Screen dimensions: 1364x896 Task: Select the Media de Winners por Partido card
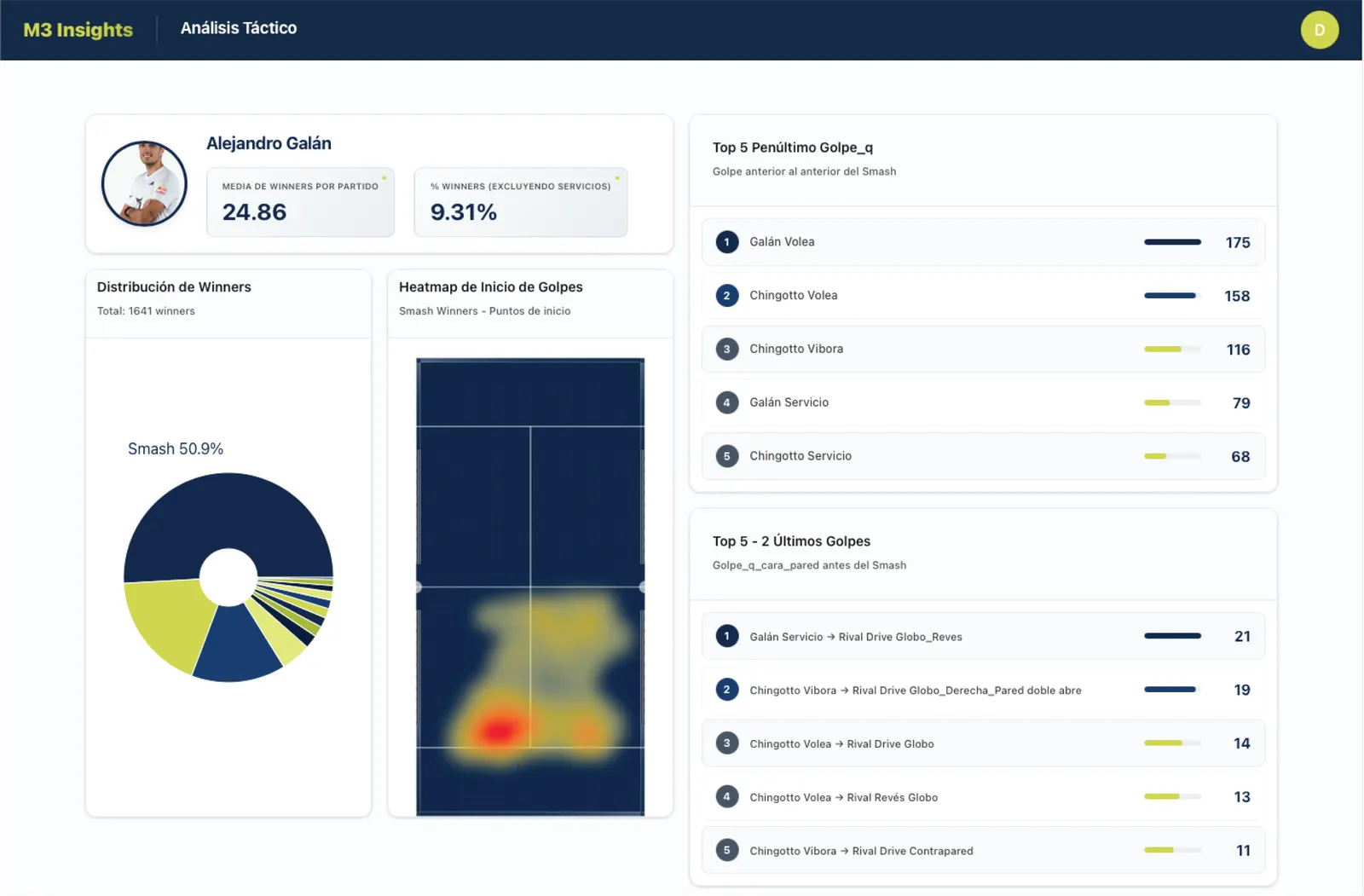point(300,202)
